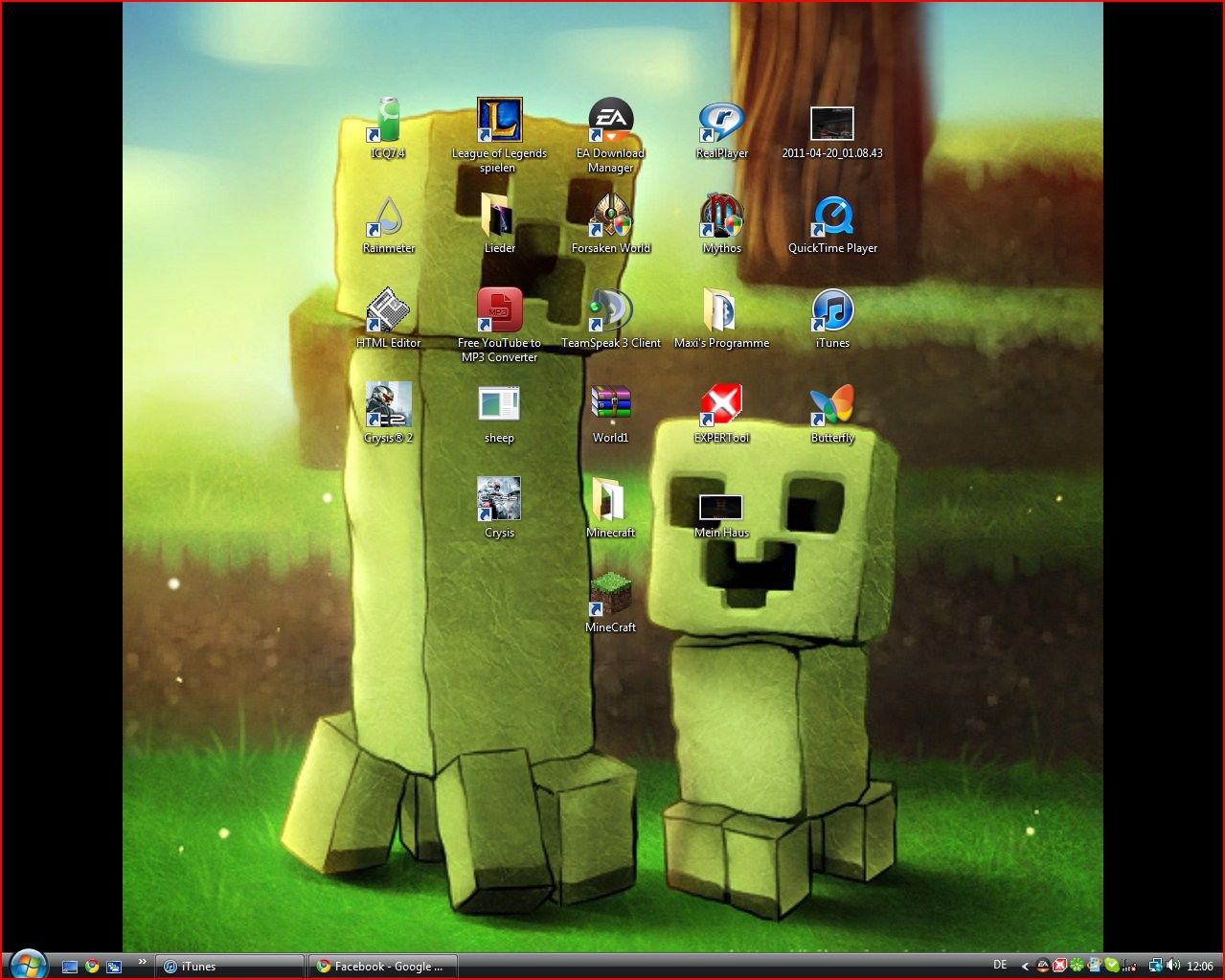Open QuickTime Player desktop icon

point(832,224)
